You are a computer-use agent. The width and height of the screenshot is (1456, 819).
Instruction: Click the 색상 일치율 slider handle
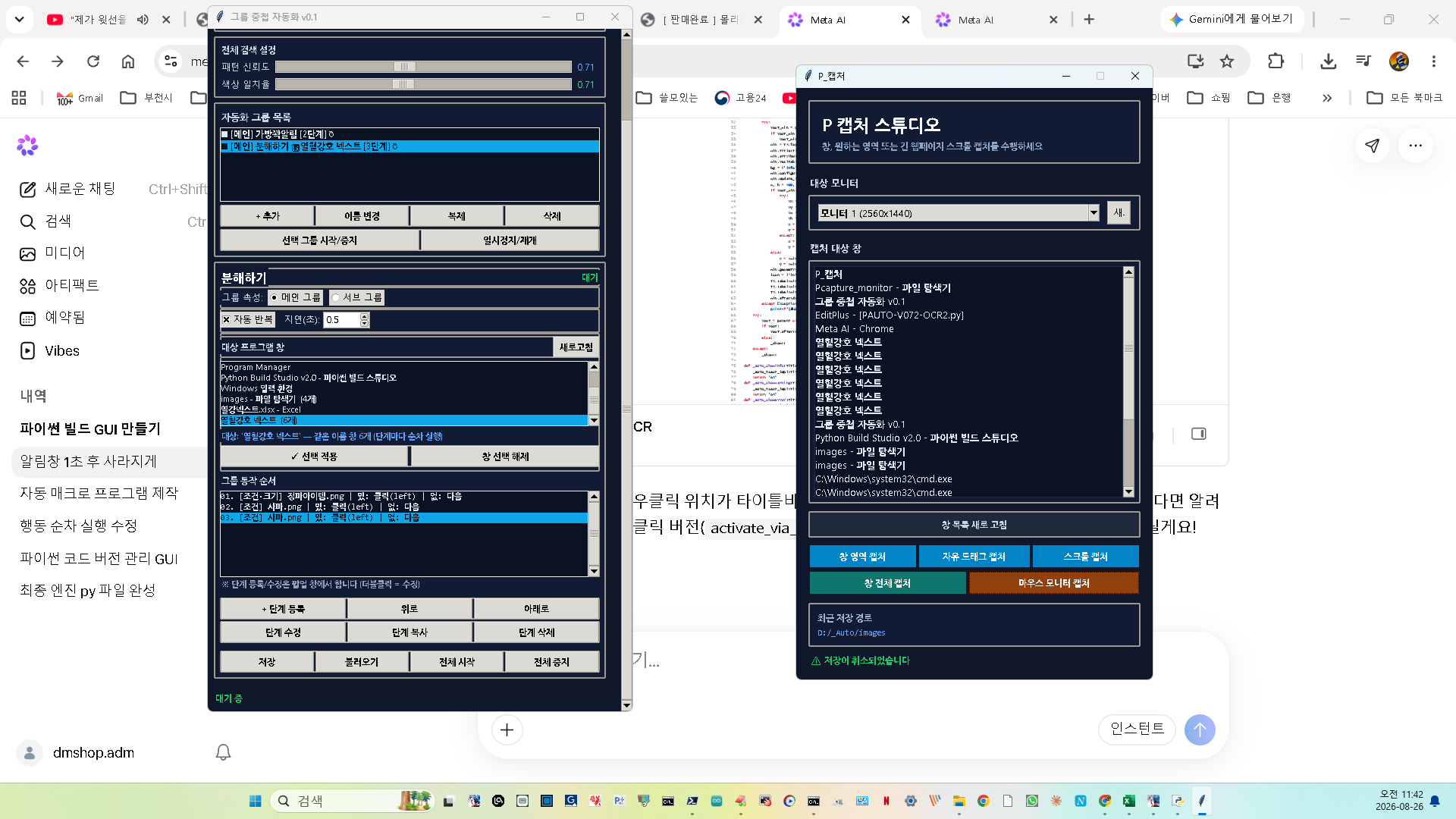tap(403, 84)
